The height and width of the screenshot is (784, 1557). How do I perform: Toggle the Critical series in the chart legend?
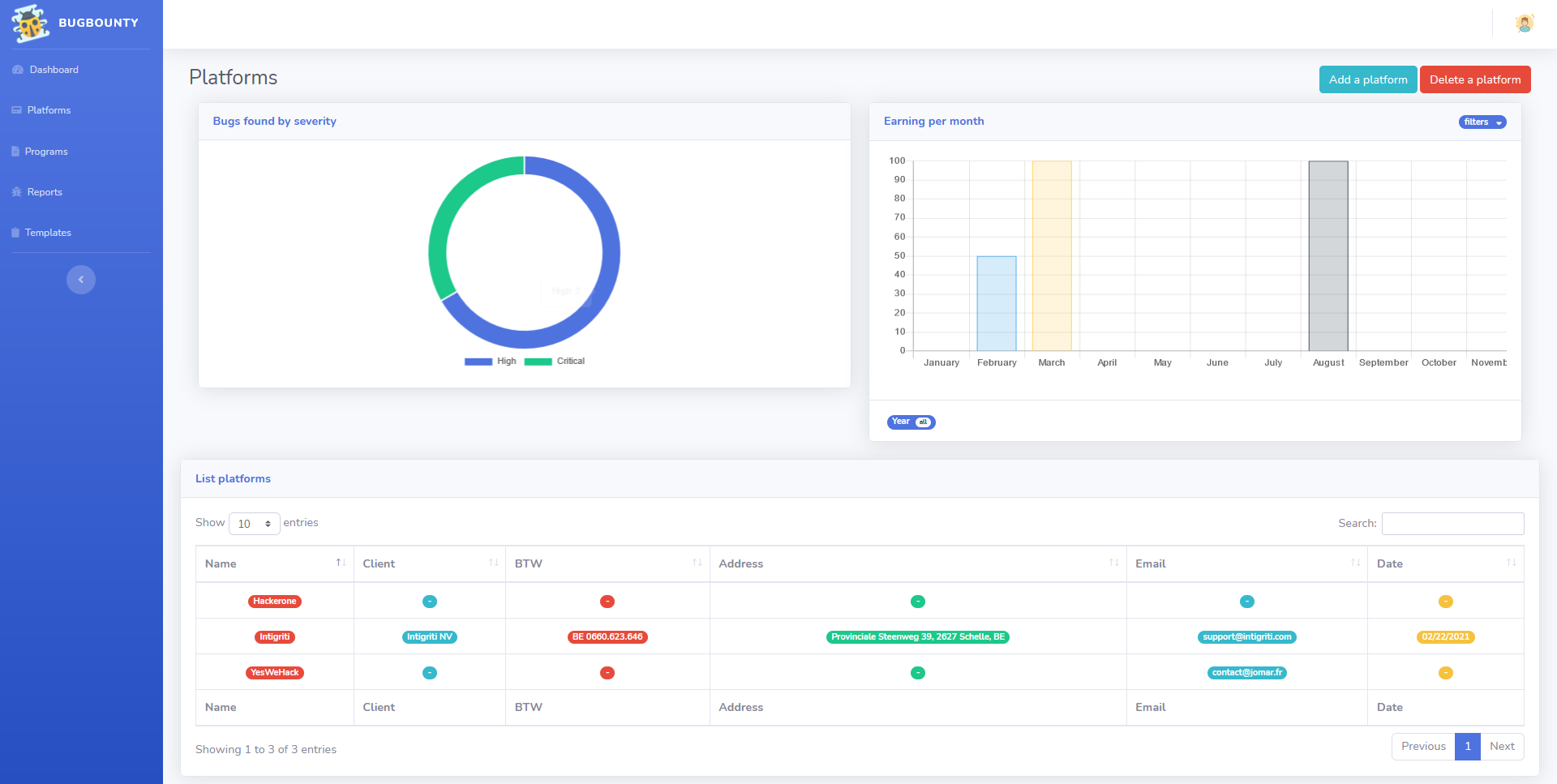click(x=555, y=362)
